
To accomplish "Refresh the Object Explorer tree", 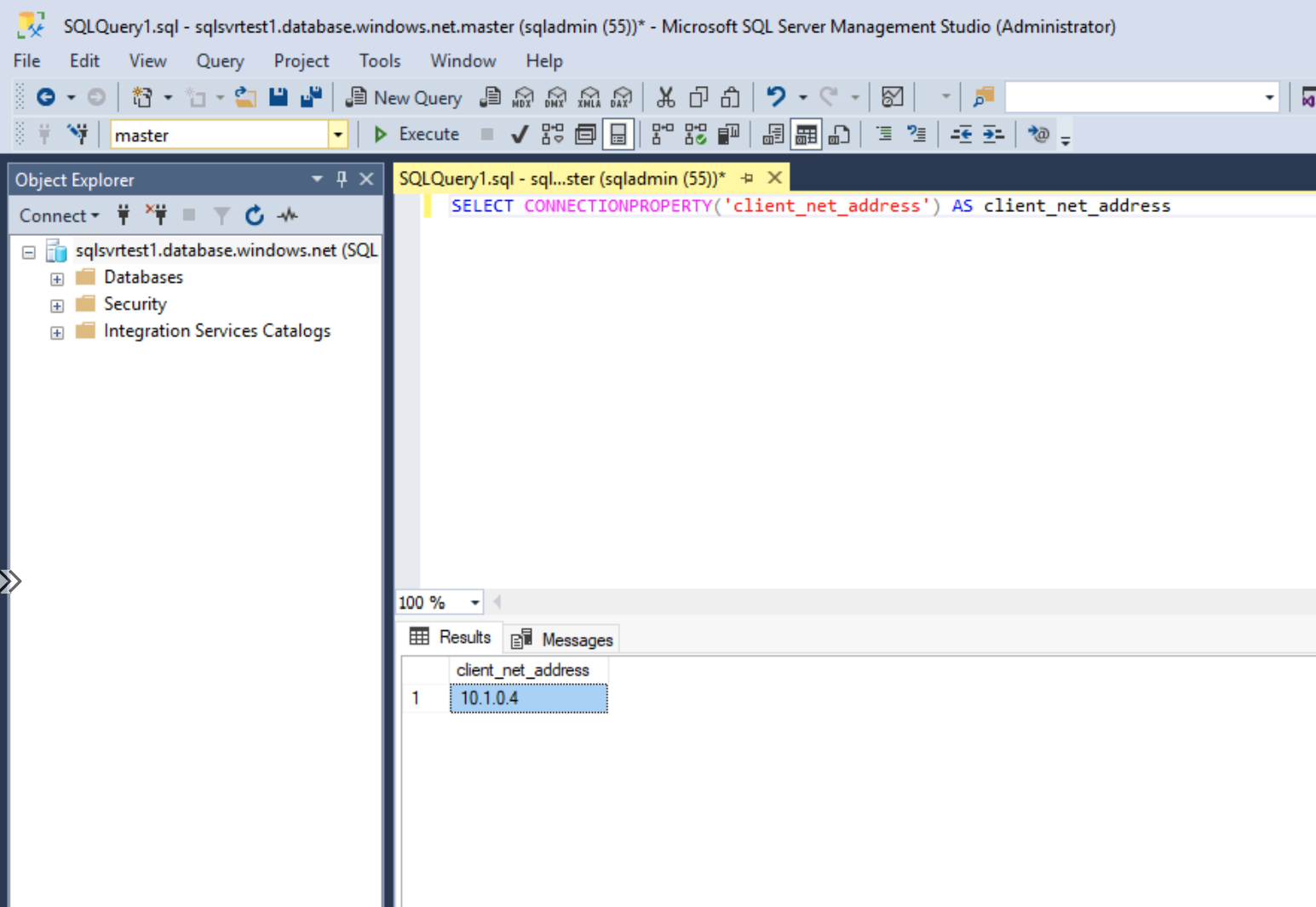I will [x=254, y=215].
